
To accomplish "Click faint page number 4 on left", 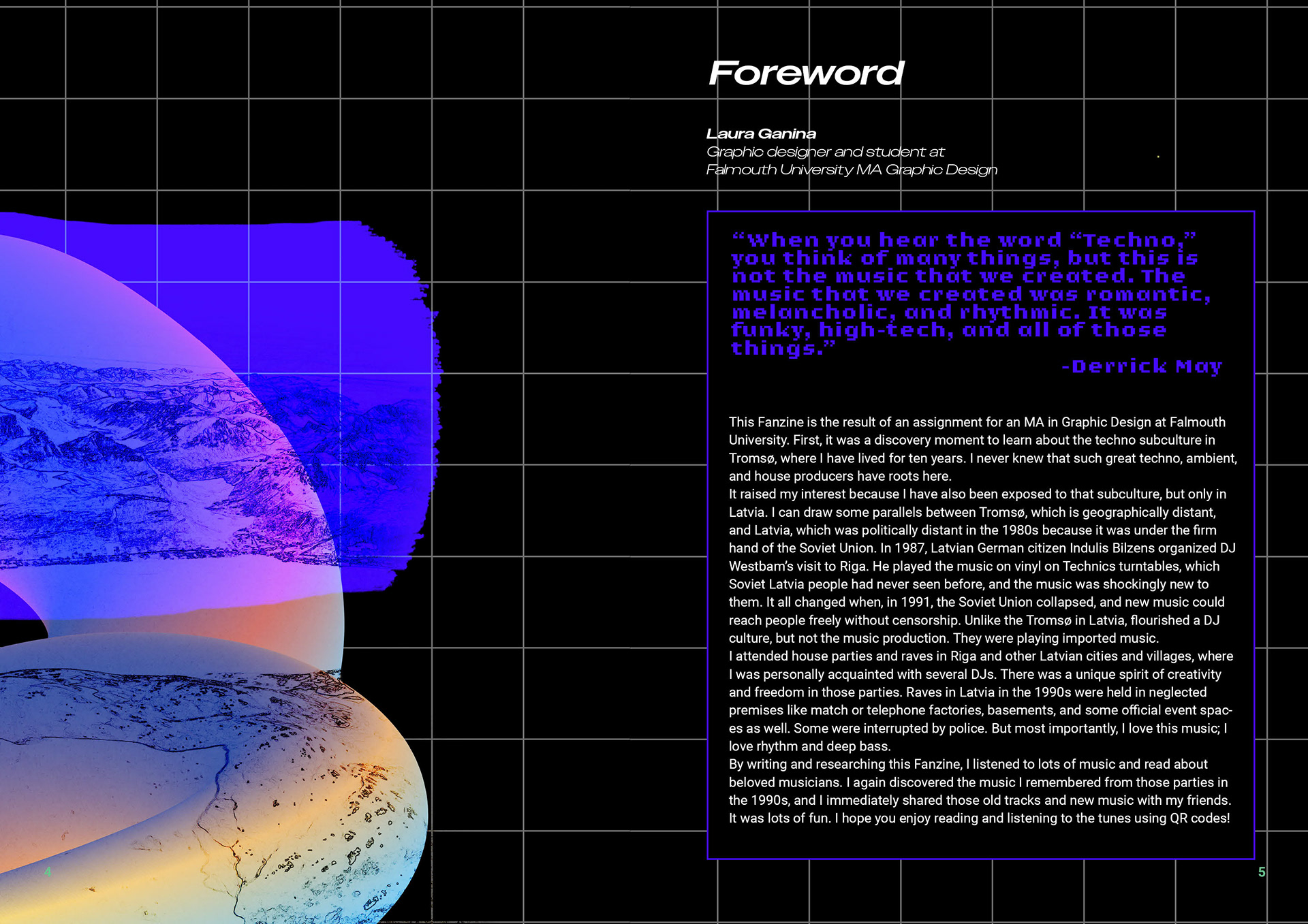I will [48, 872].
